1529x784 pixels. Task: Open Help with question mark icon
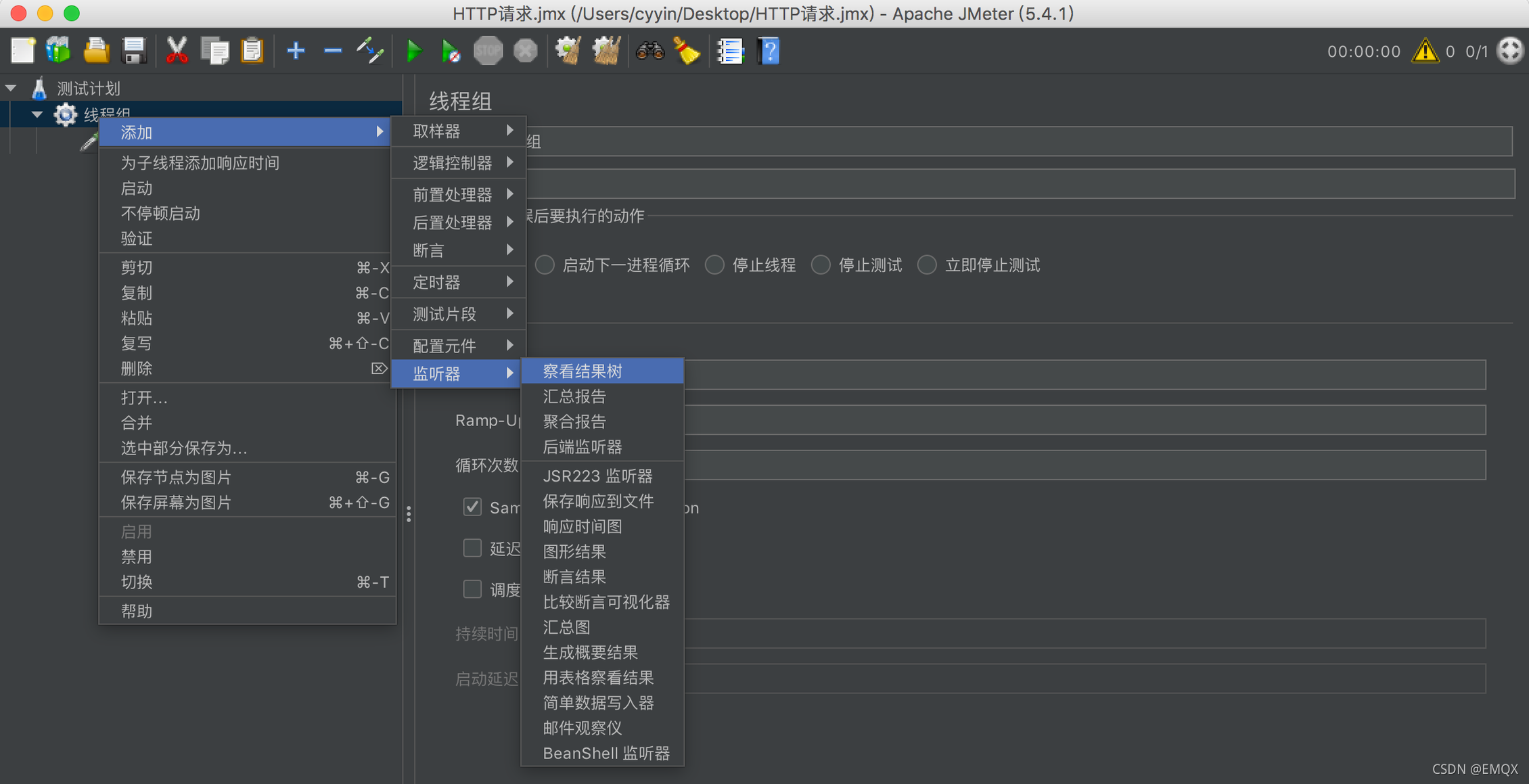pyautogui.click(x=769, y=51)
